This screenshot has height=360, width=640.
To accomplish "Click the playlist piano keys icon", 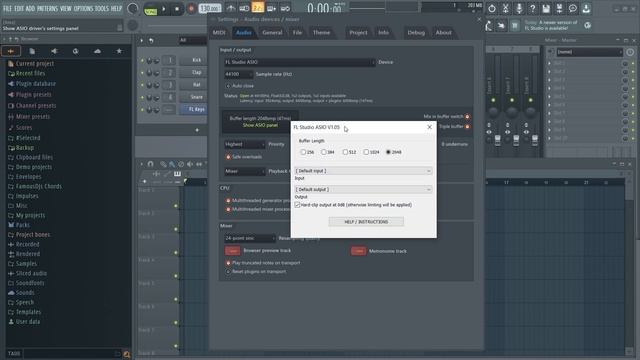I will click(178, 173).
